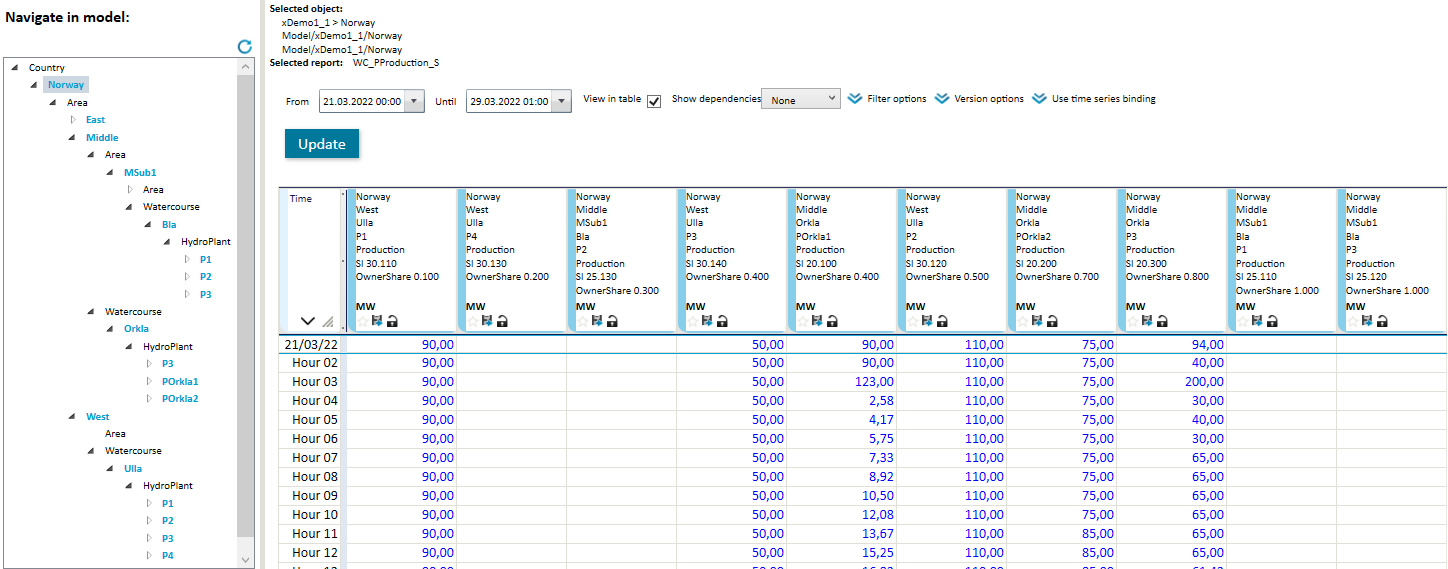This screenshot has height=569, width=1448.
Task: Click the star icon in POrkla2 column
Action: 1022,321
